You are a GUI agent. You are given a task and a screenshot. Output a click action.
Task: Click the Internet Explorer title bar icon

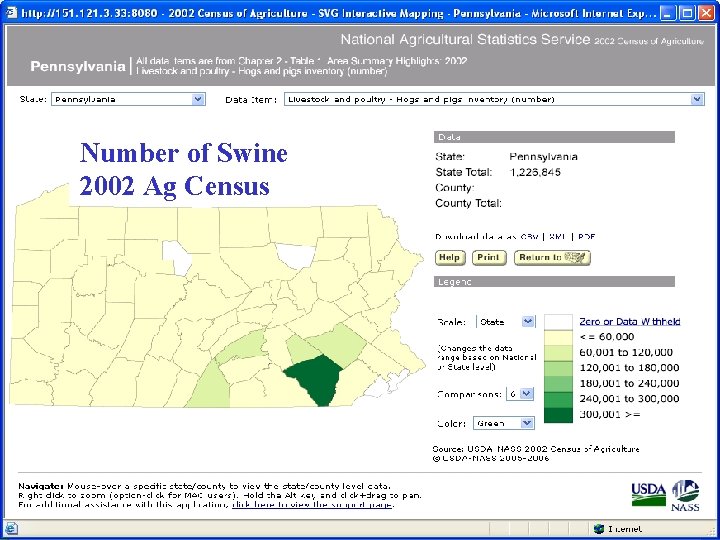11,13
